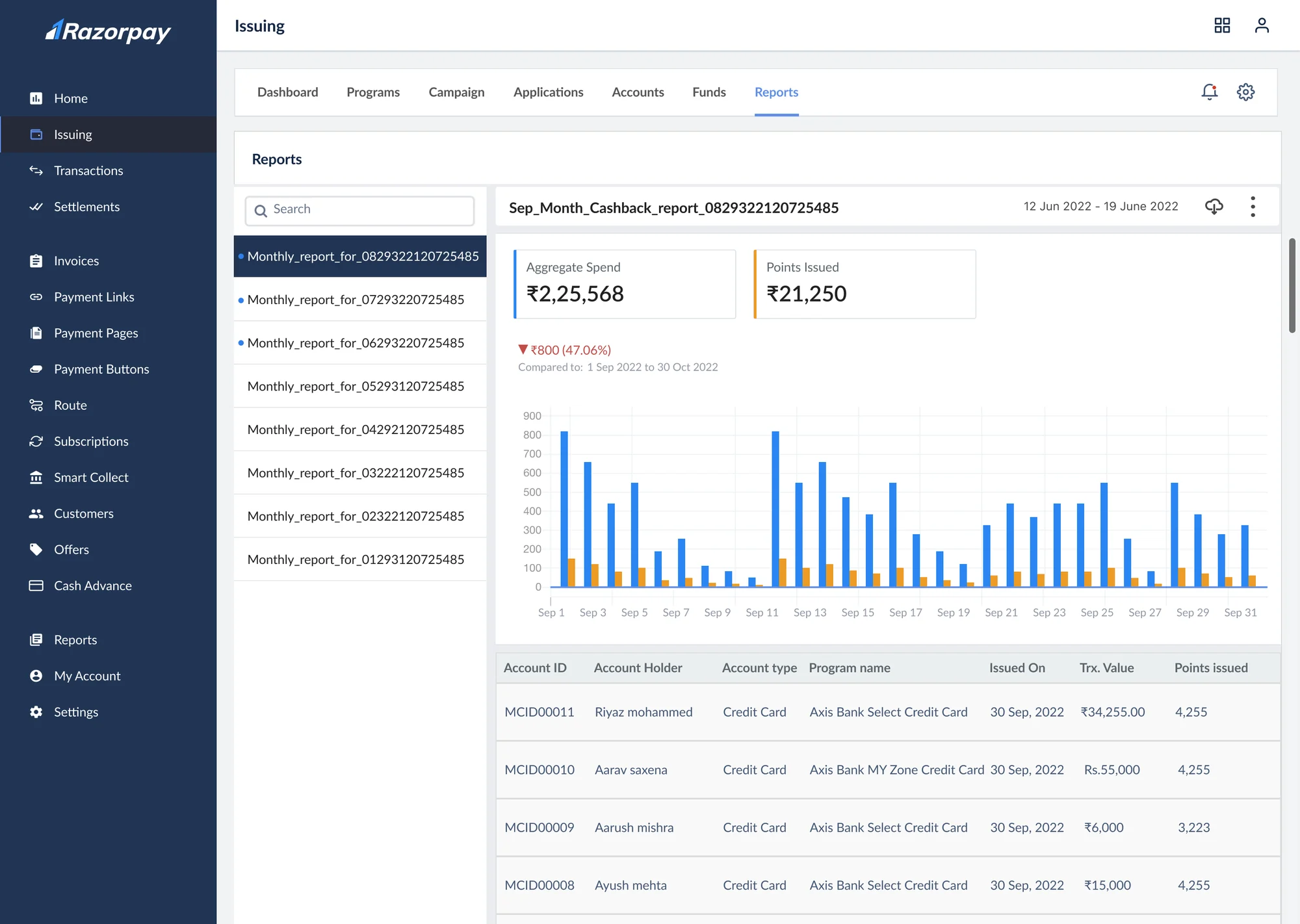Click the Subscriptions refresh icon
Screen dimensions: 1300x924
click(36, 441)
